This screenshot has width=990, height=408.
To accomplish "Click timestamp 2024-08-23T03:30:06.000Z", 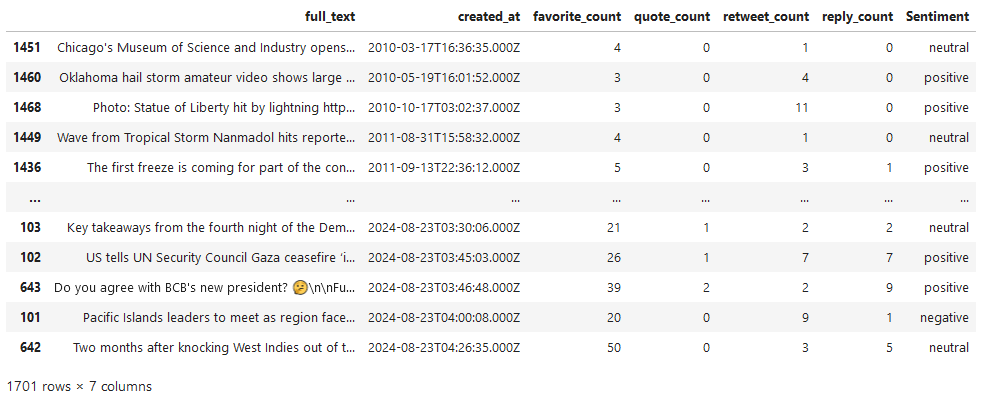I will (x=444, y=227).
